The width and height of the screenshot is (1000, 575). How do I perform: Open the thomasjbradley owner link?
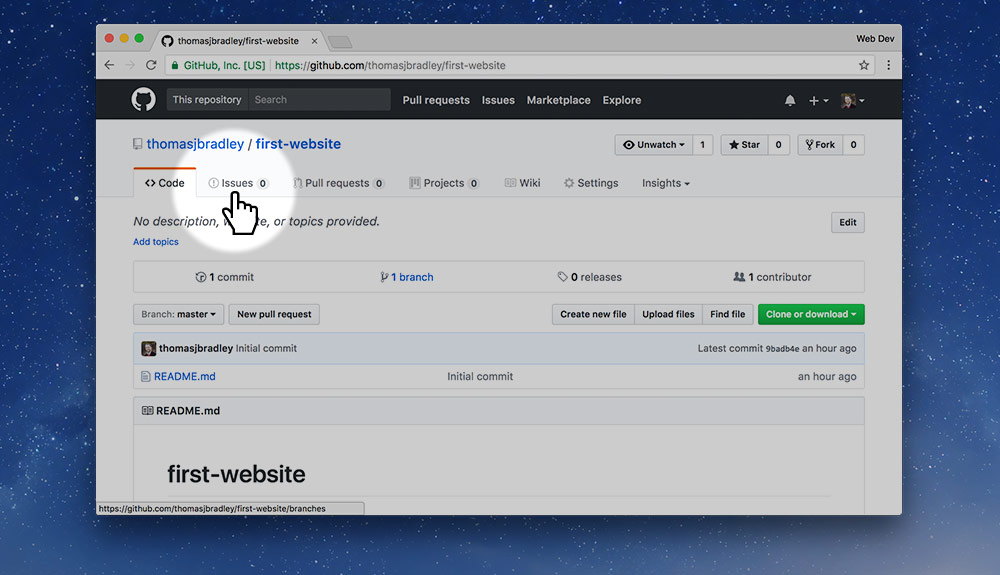[x=195, y=144]
